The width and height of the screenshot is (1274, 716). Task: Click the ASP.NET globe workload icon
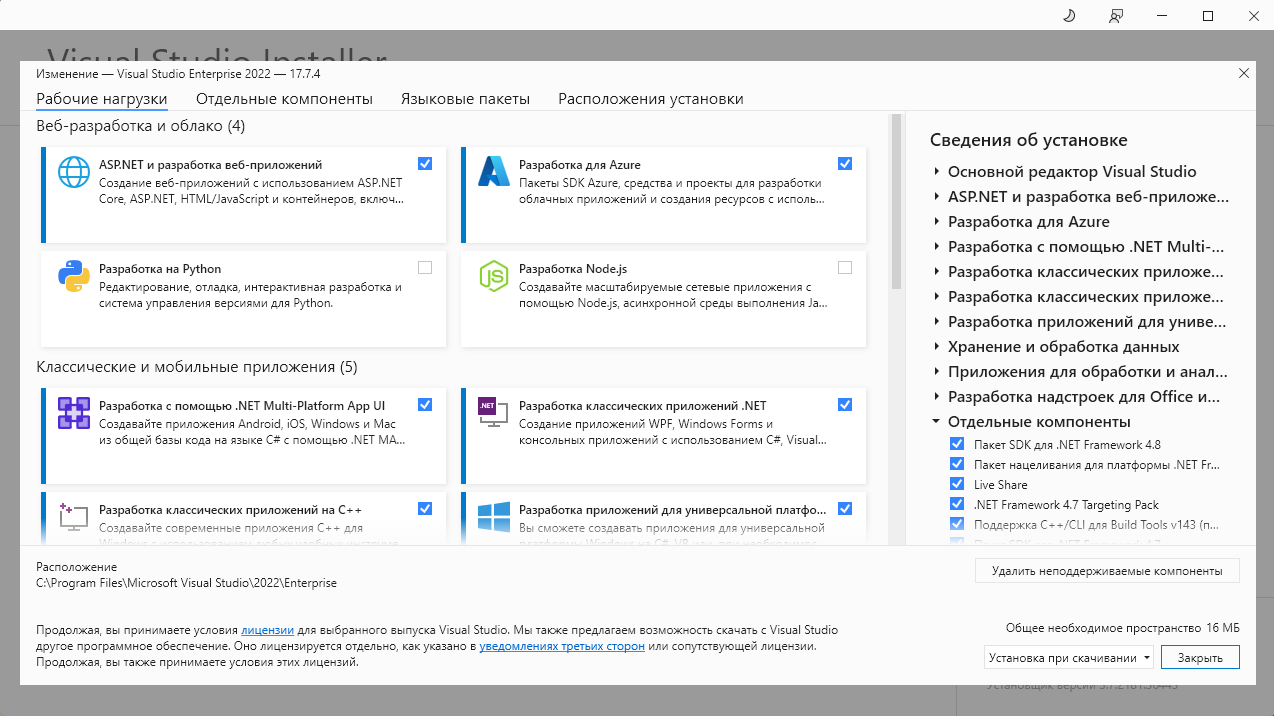[x=74, y=172]
